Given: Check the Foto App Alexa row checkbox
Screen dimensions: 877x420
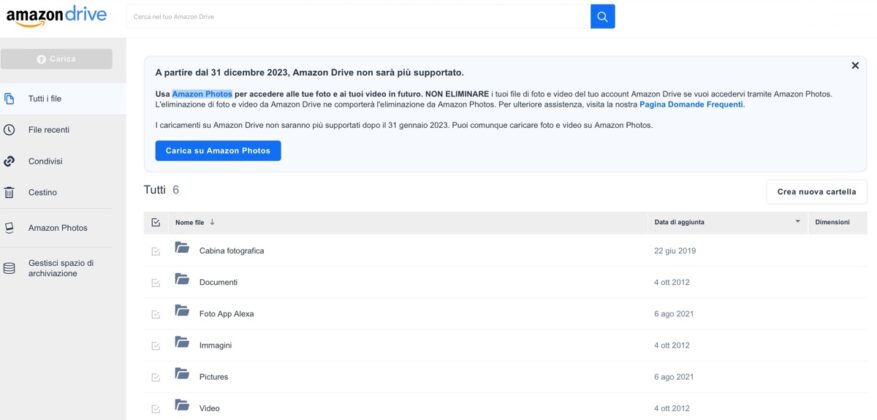Looking at the screenshot, I should click(155, 315).
